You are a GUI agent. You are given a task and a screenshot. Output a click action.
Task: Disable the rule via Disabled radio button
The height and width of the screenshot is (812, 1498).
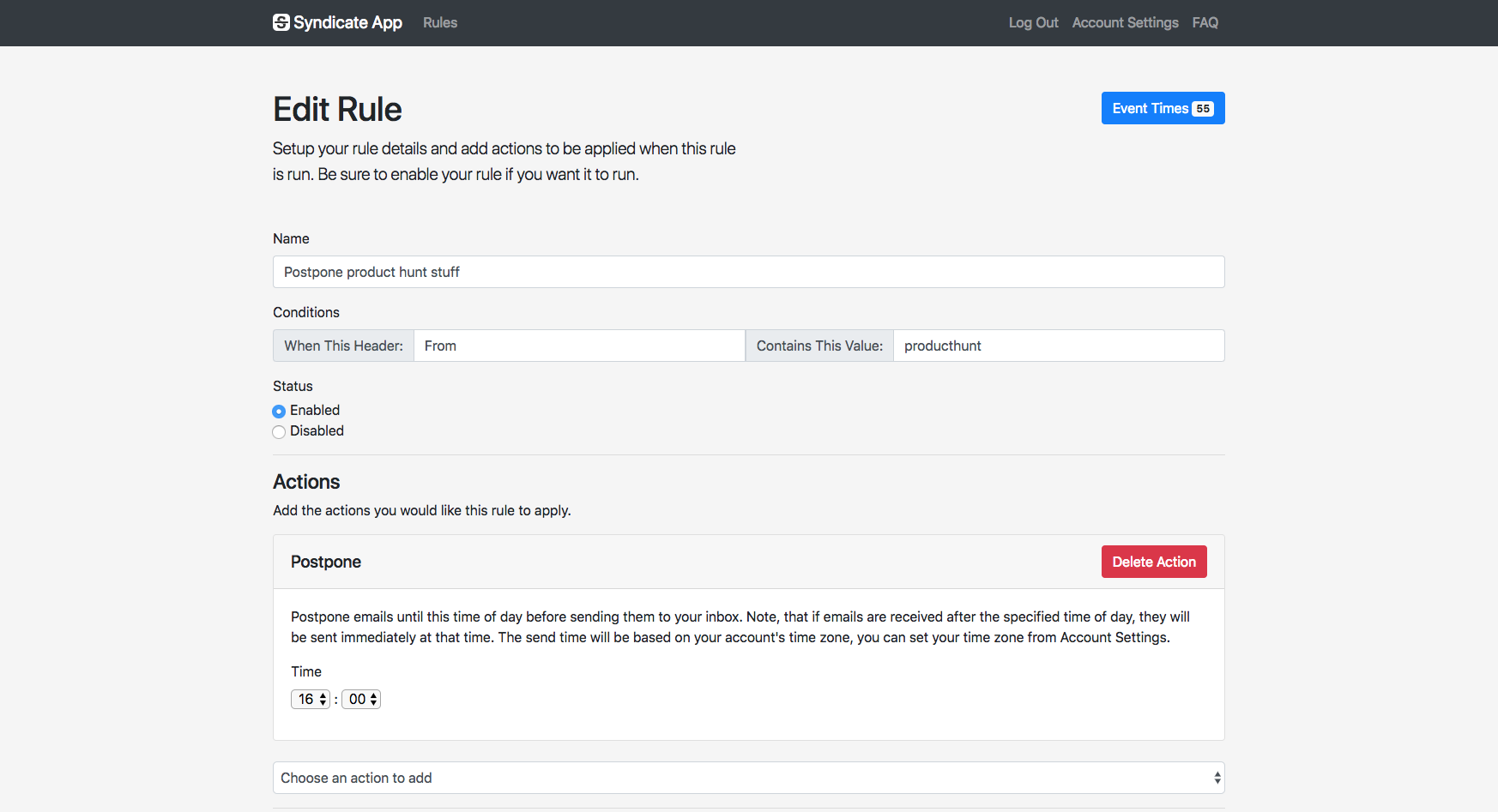click(278, 431)
